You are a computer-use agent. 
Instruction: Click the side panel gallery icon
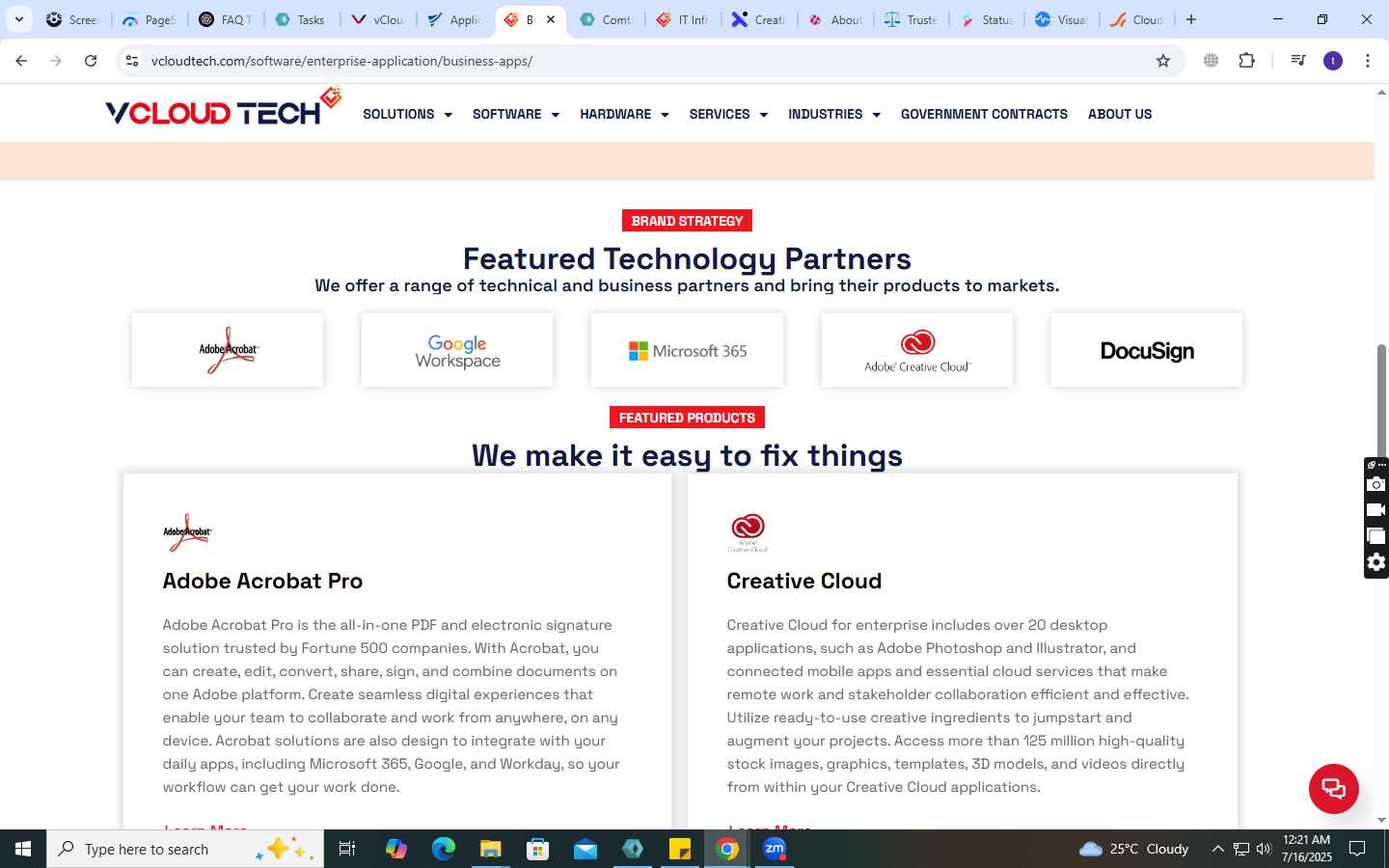click(1376, 536)
